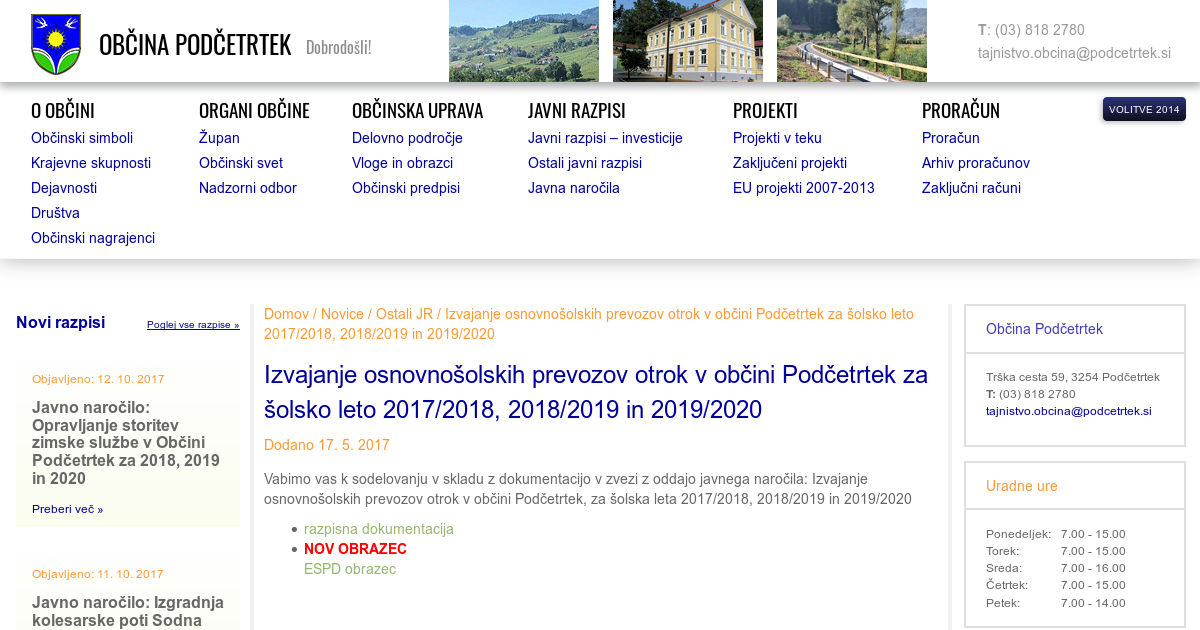Go to Domov in breadcrumb
This screenshot has height=630, width=1200.
pyautogui.click(x=286, y=313)
